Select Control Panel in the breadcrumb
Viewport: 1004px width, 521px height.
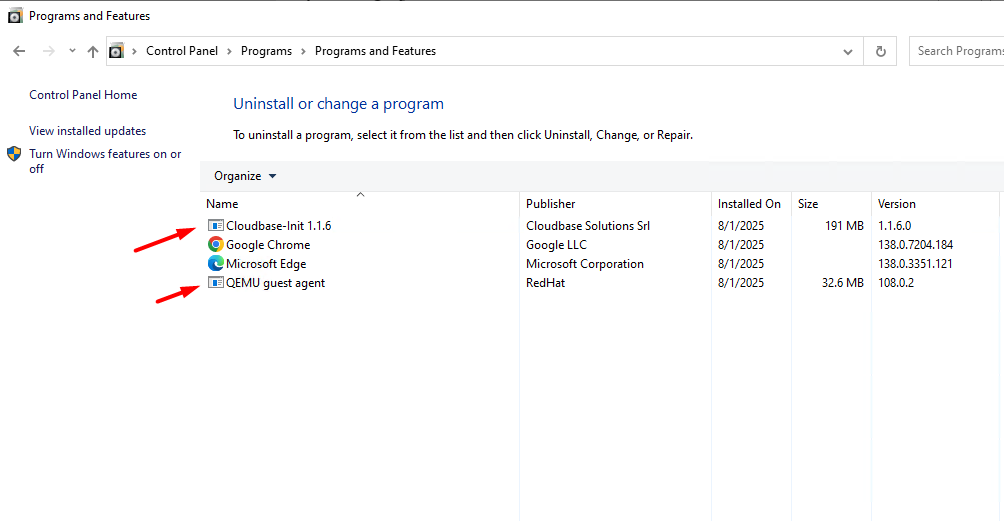point(182,51)
